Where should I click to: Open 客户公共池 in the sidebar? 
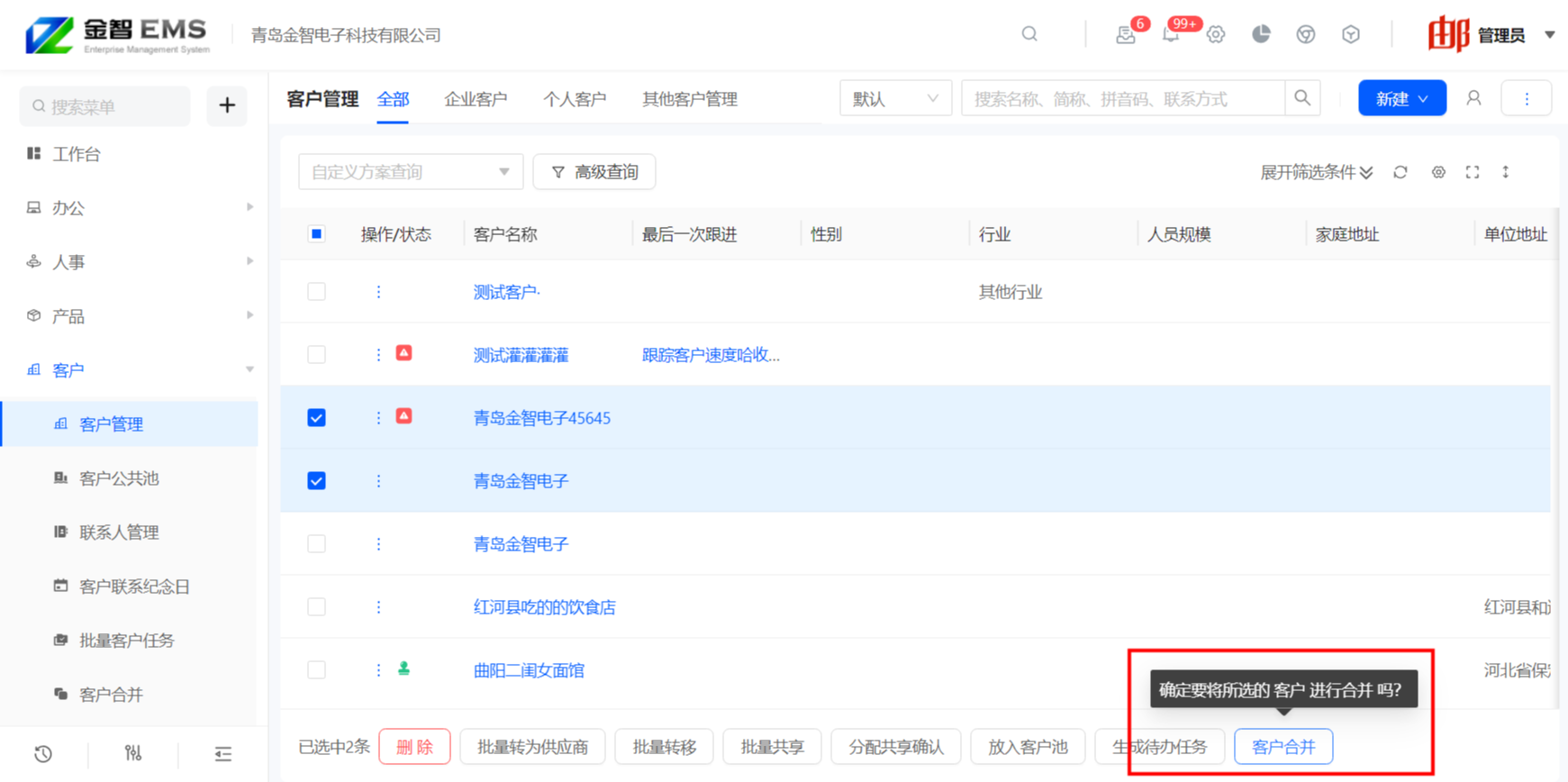119,478
